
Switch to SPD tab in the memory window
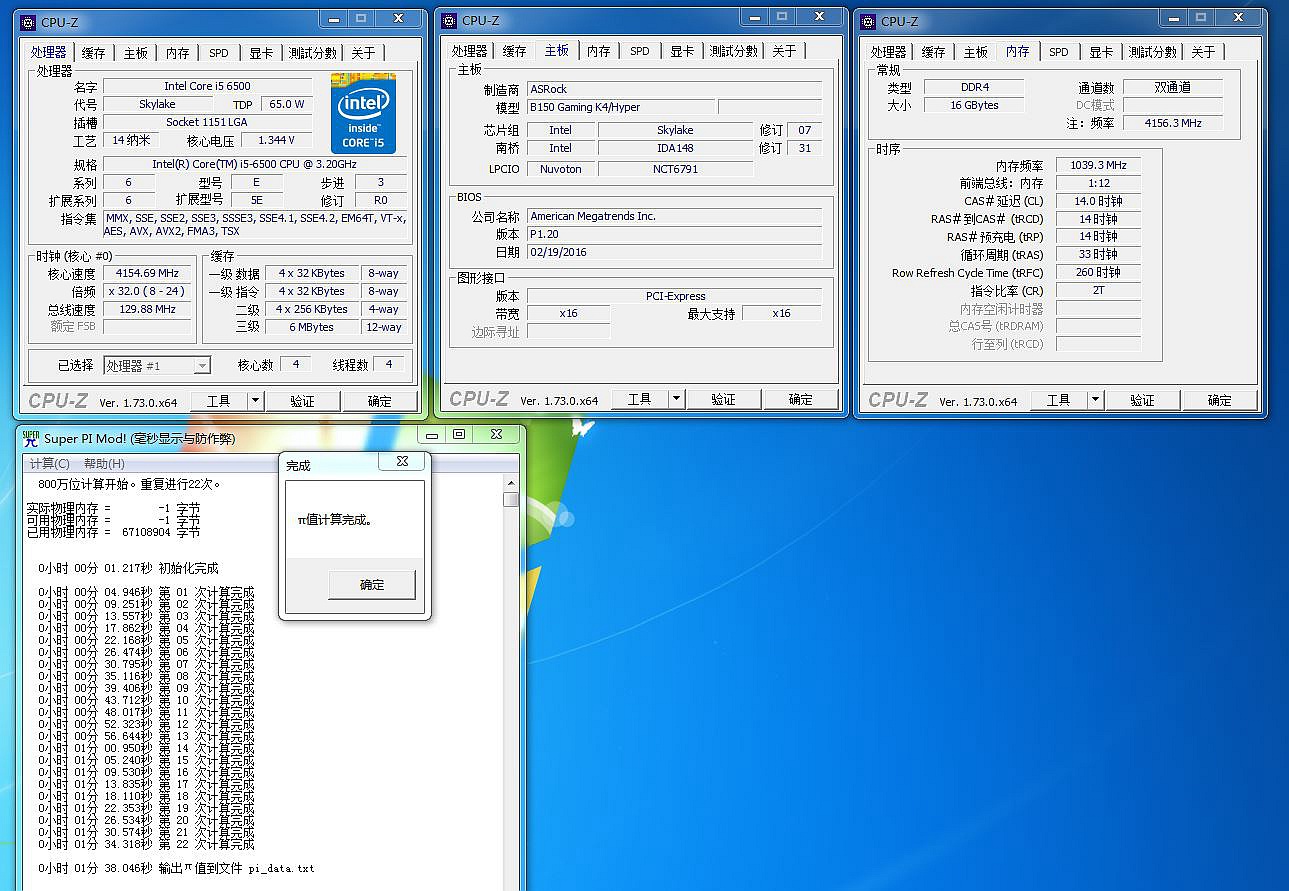point(1058,52)
